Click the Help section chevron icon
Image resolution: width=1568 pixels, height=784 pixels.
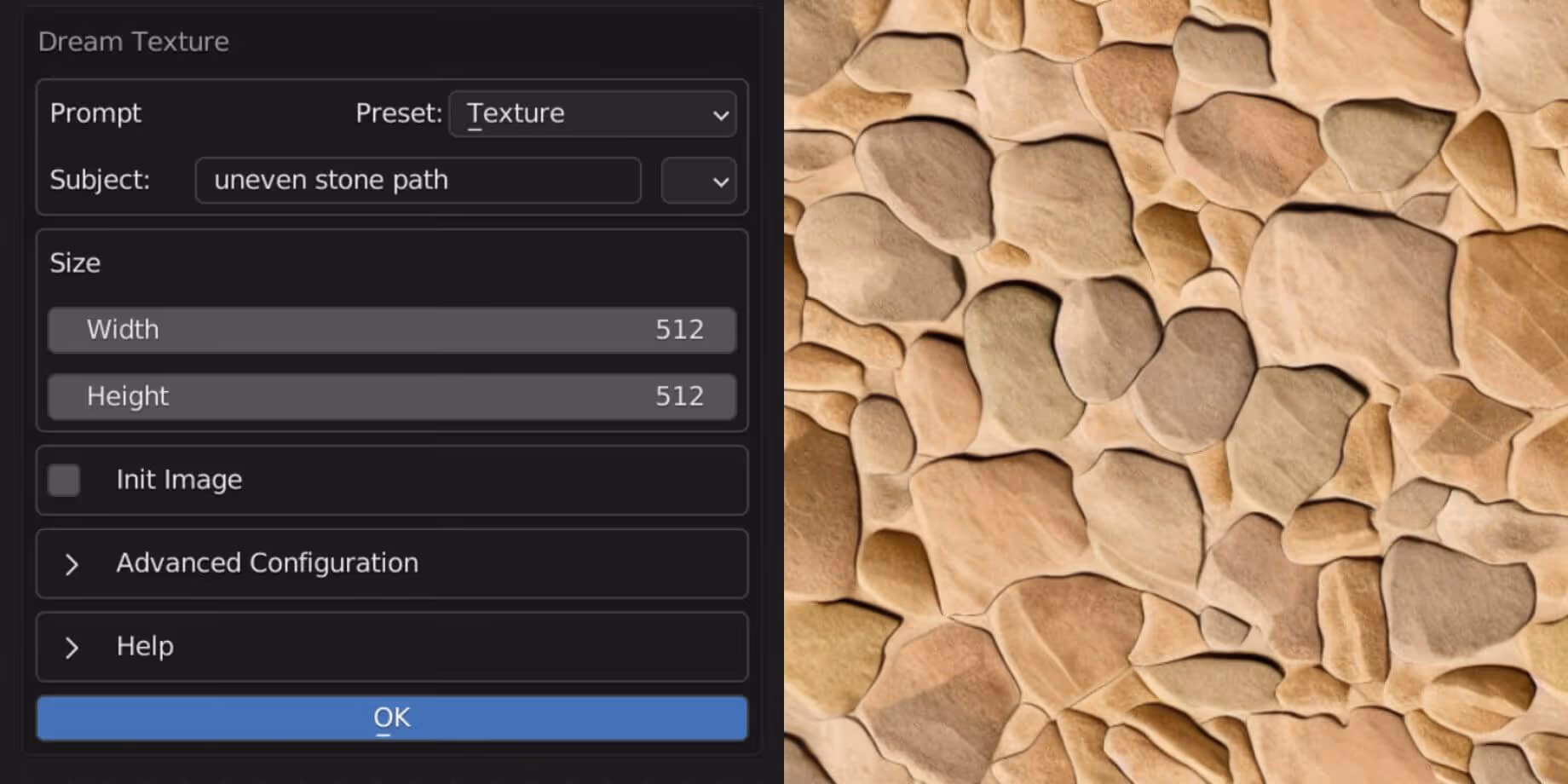71,649
